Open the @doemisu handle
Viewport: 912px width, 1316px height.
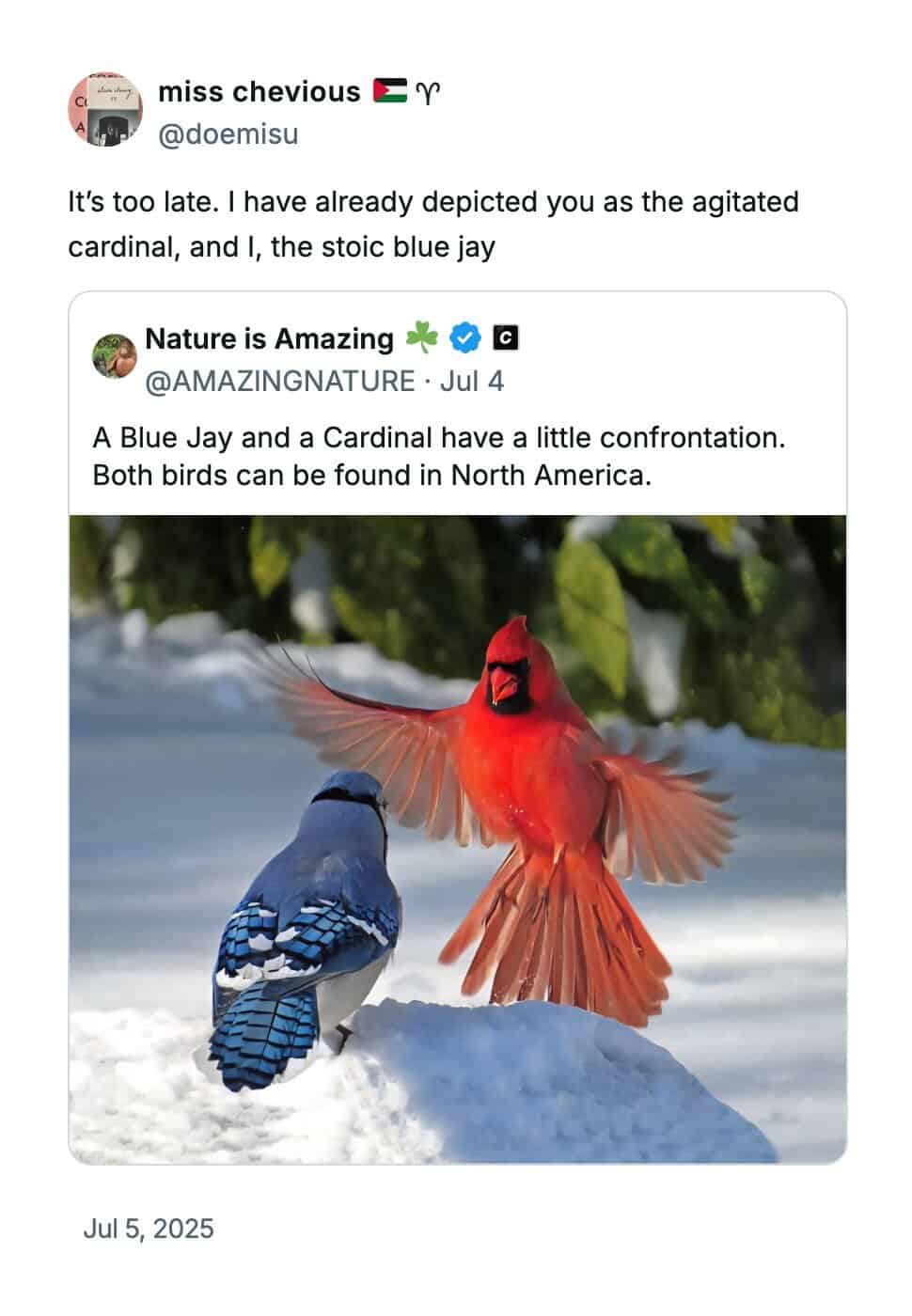[228, 133]
